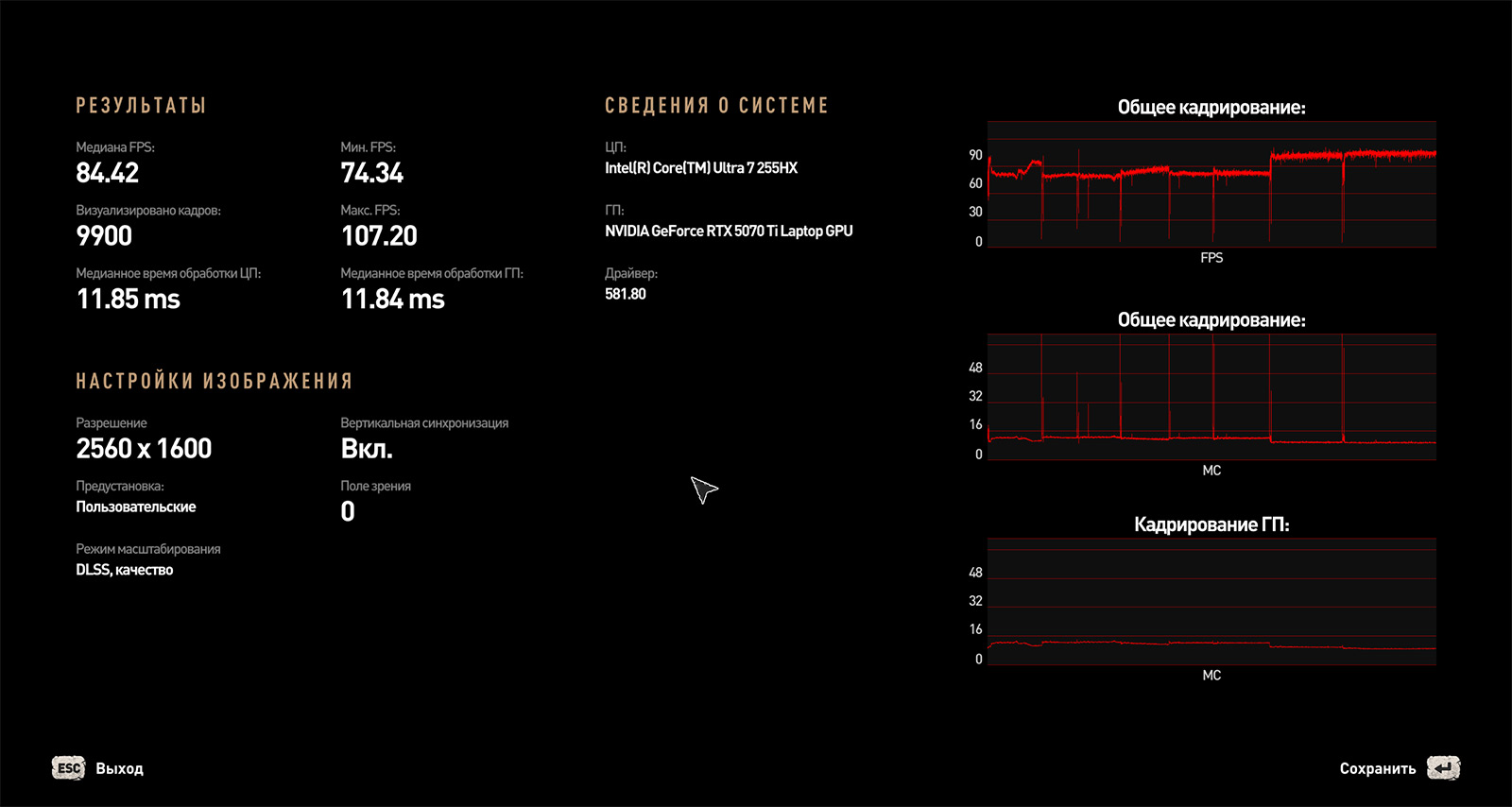Select the overall frame time МС graph
This screenshot has height=807, width=1512.
pos(1211,397)
